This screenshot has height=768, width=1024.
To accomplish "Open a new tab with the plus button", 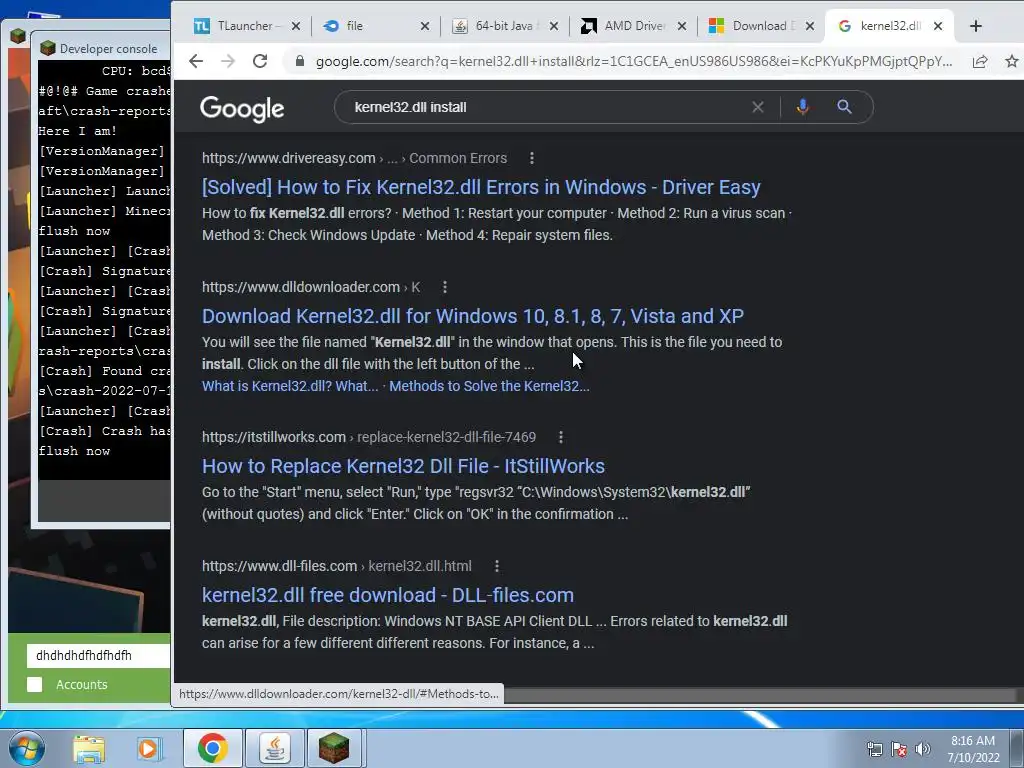I will point(976,26).
